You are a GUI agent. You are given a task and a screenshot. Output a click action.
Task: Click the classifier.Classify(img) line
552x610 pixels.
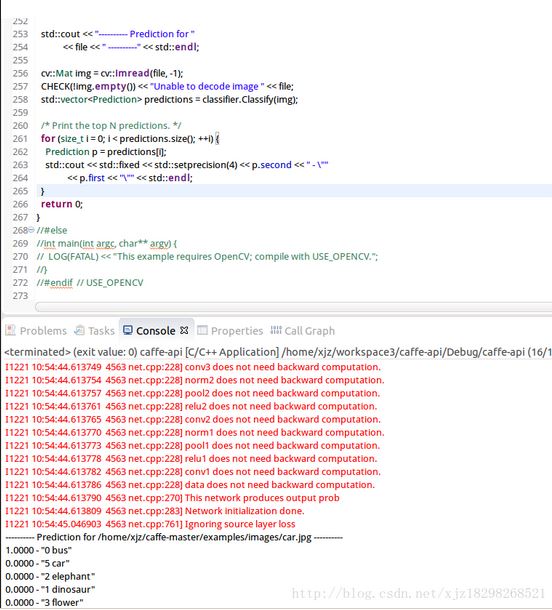point(169,100)
